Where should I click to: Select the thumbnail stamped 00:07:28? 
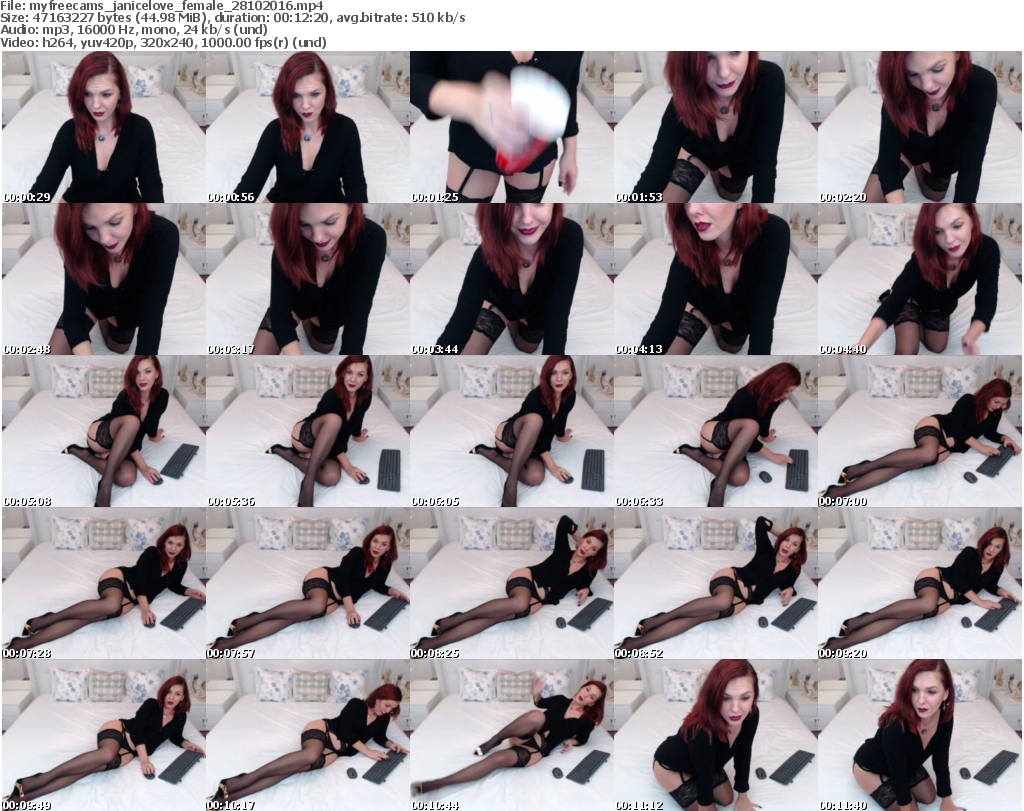[x=104, y=583]
